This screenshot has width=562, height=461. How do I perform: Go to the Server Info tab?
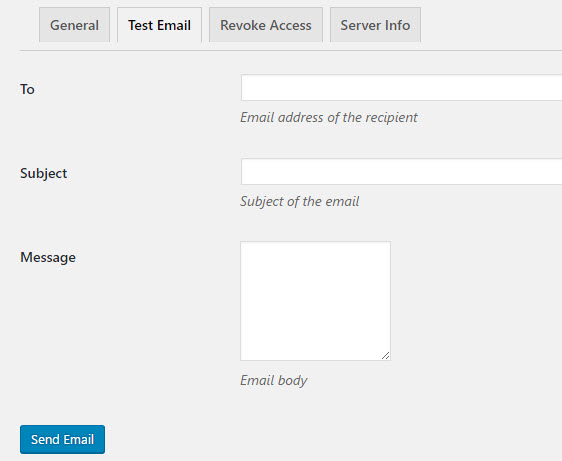(x=375, y=25)
